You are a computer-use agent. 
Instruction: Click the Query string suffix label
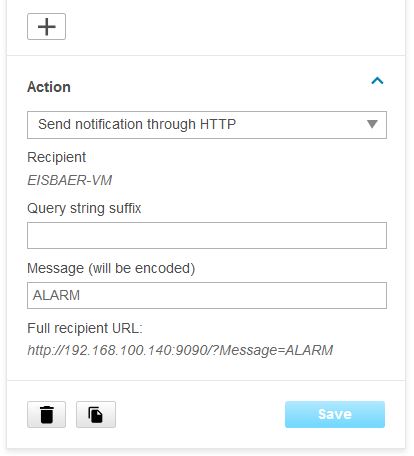pos(84,208)
